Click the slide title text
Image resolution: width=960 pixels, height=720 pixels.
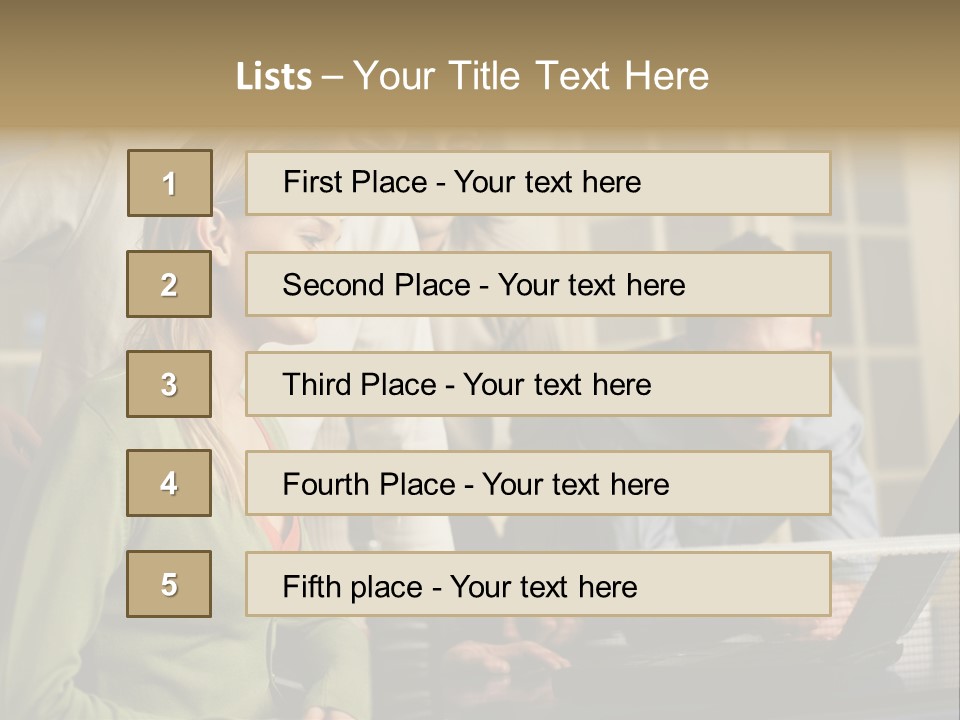[x=472, y=76]
